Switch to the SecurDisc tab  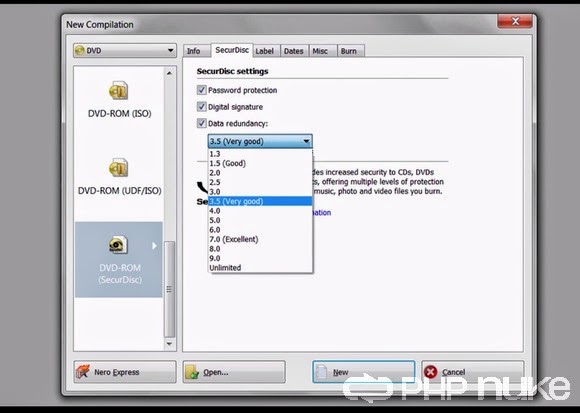(x=232, y=50)
